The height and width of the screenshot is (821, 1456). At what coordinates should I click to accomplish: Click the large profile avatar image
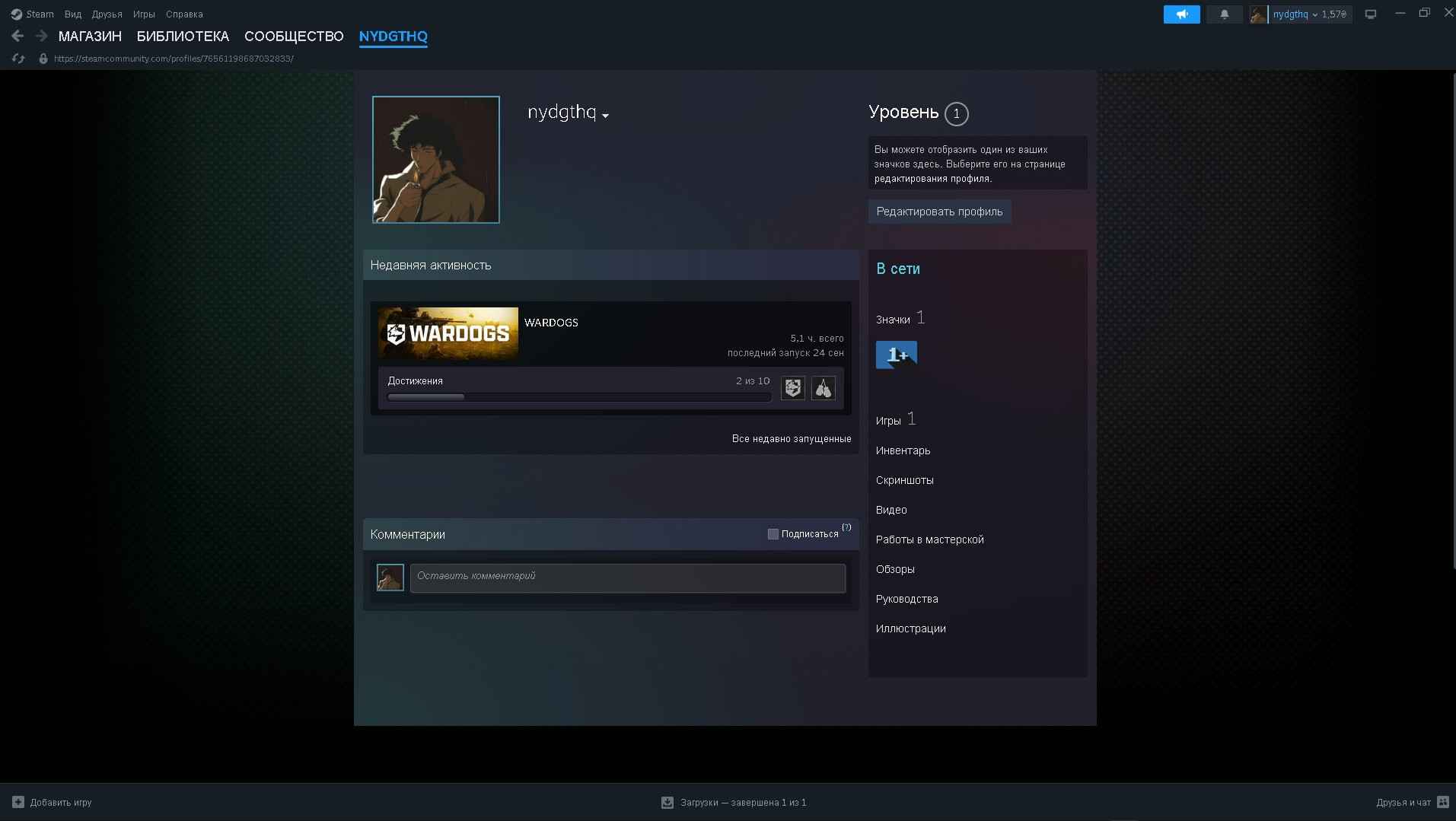click(x=436, y=160)
